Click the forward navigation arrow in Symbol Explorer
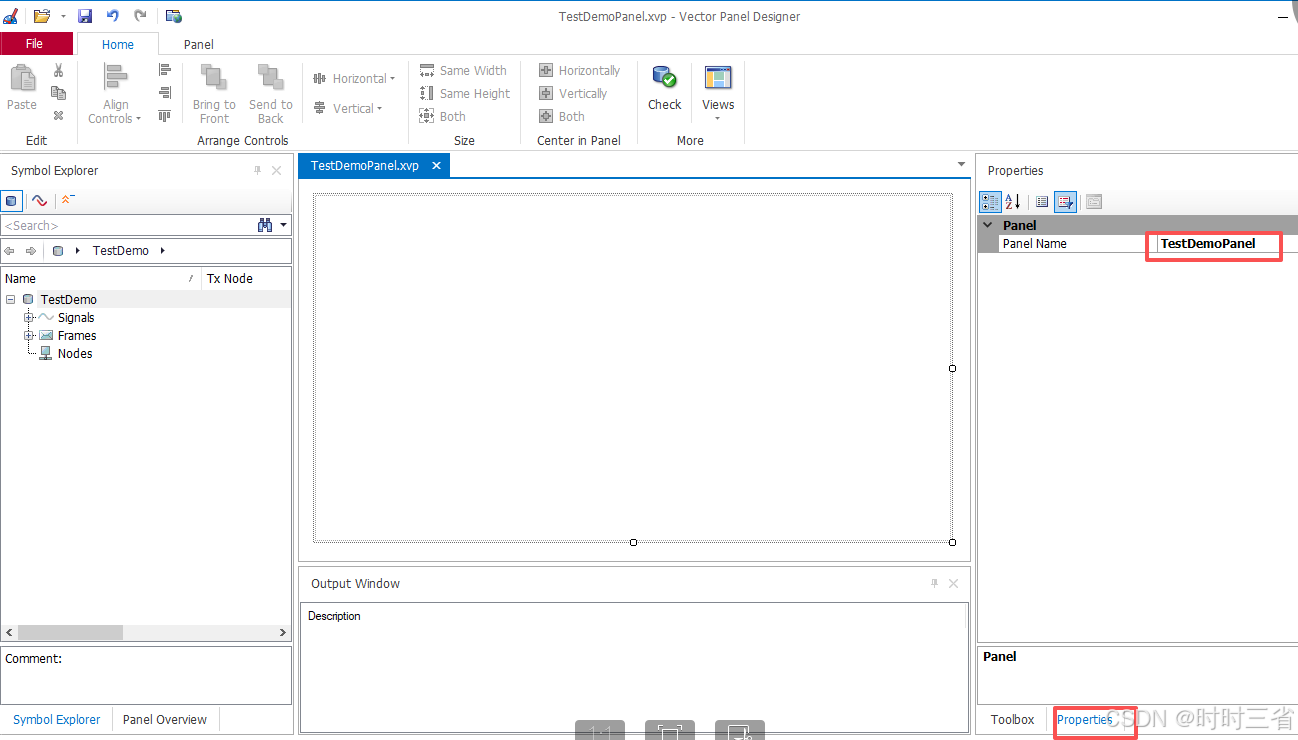Viewport: 1298px width, 740px height. pos(31,250)
